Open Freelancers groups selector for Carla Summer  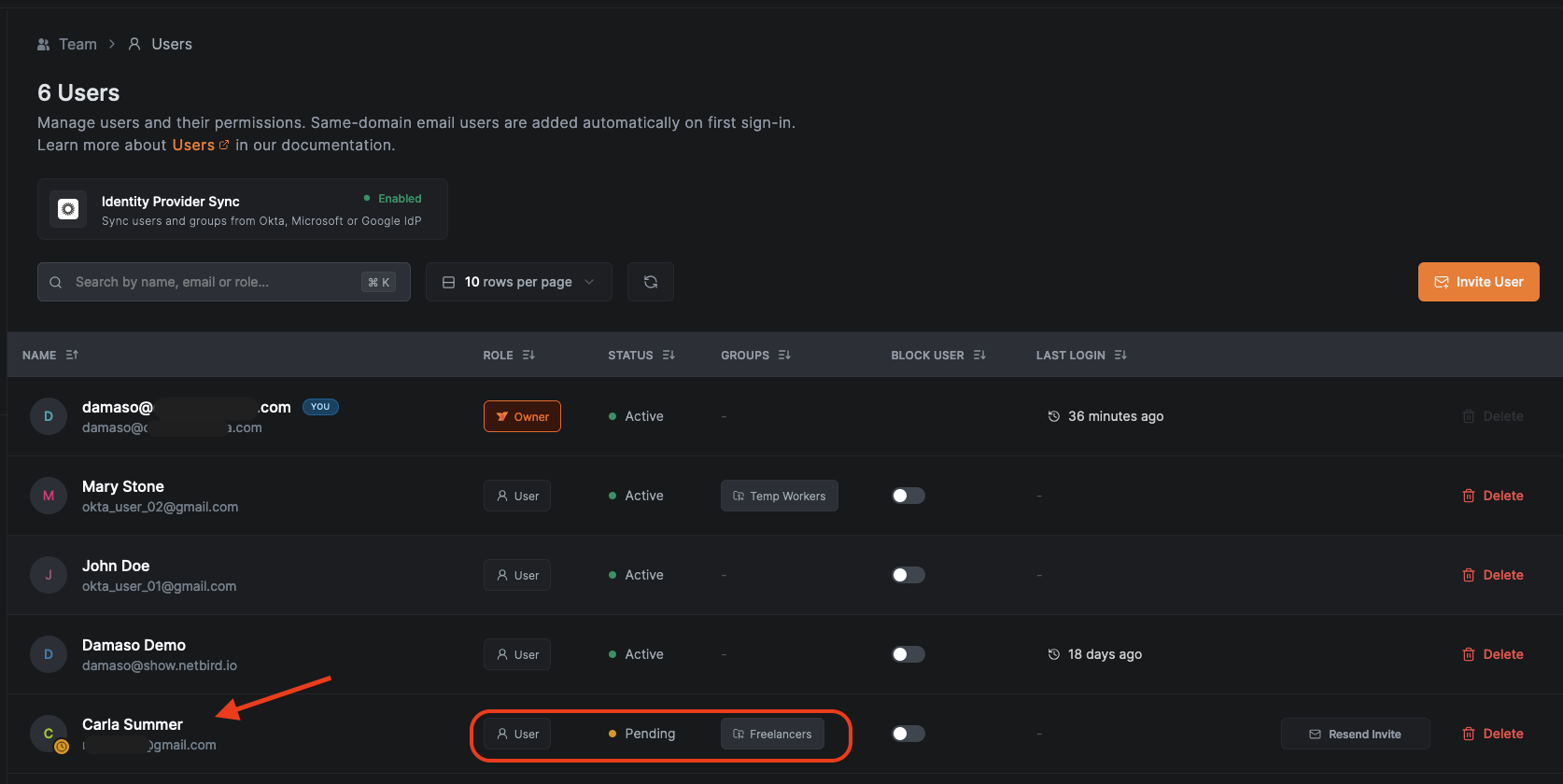point(772,734)
